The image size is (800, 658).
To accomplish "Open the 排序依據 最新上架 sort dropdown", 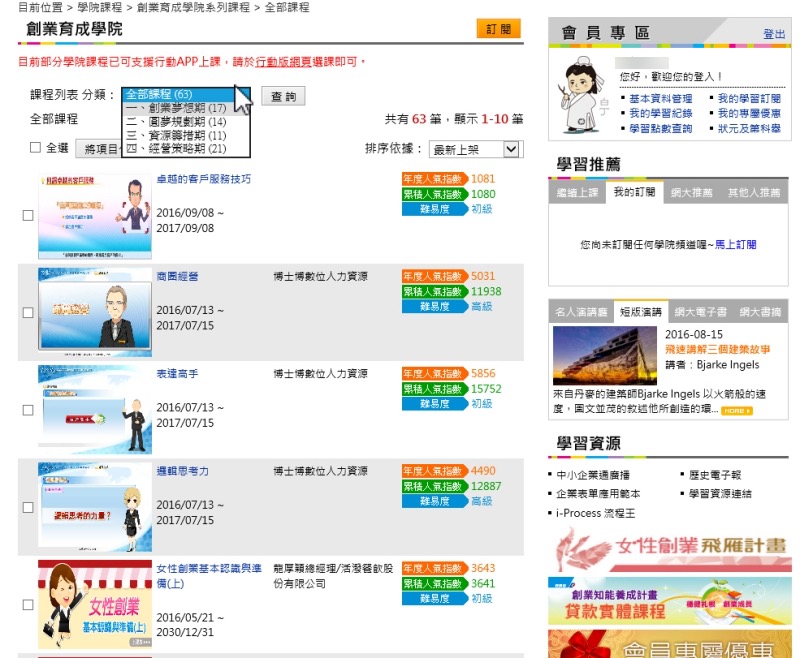I will pos(476,149).
